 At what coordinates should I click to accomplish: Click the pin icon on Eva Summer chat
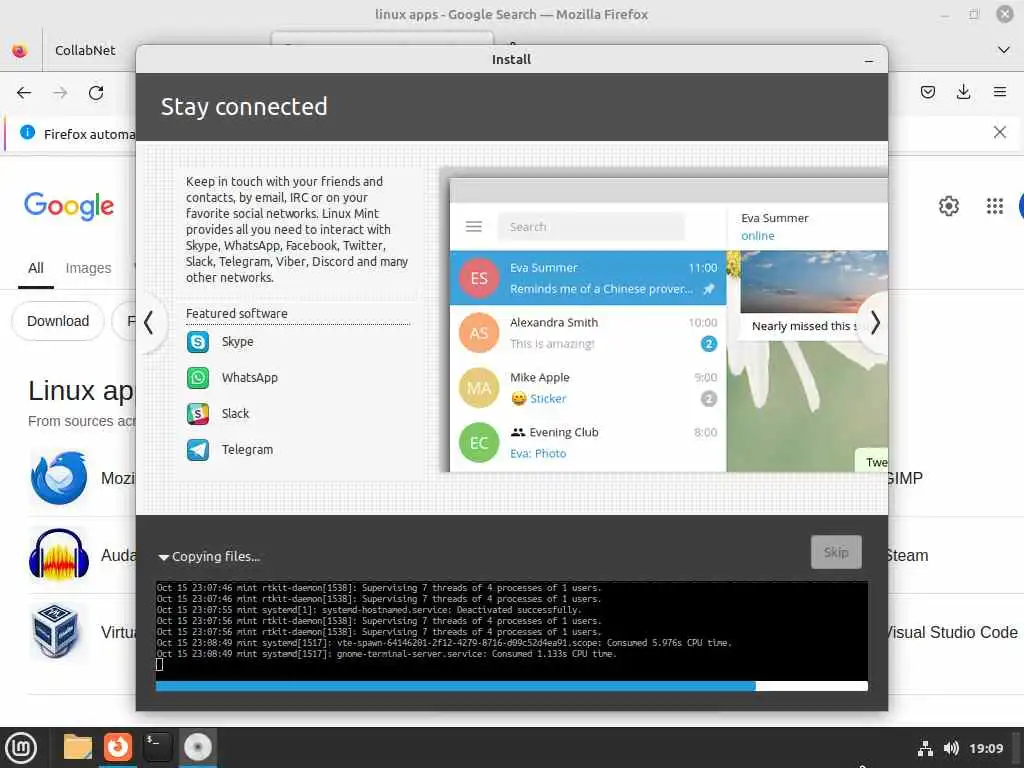709,289
